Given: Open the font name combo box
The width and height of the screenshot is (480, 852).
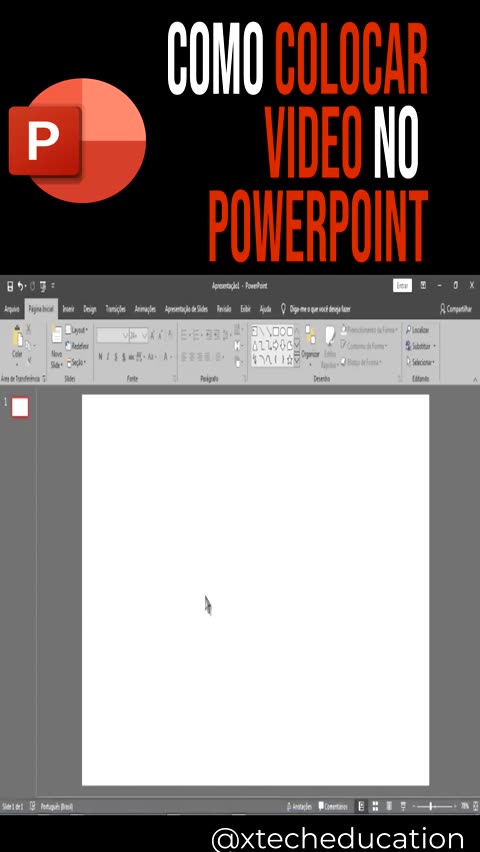Looking at the screenshot, I should pyautogui.click(x=113, y=336).
